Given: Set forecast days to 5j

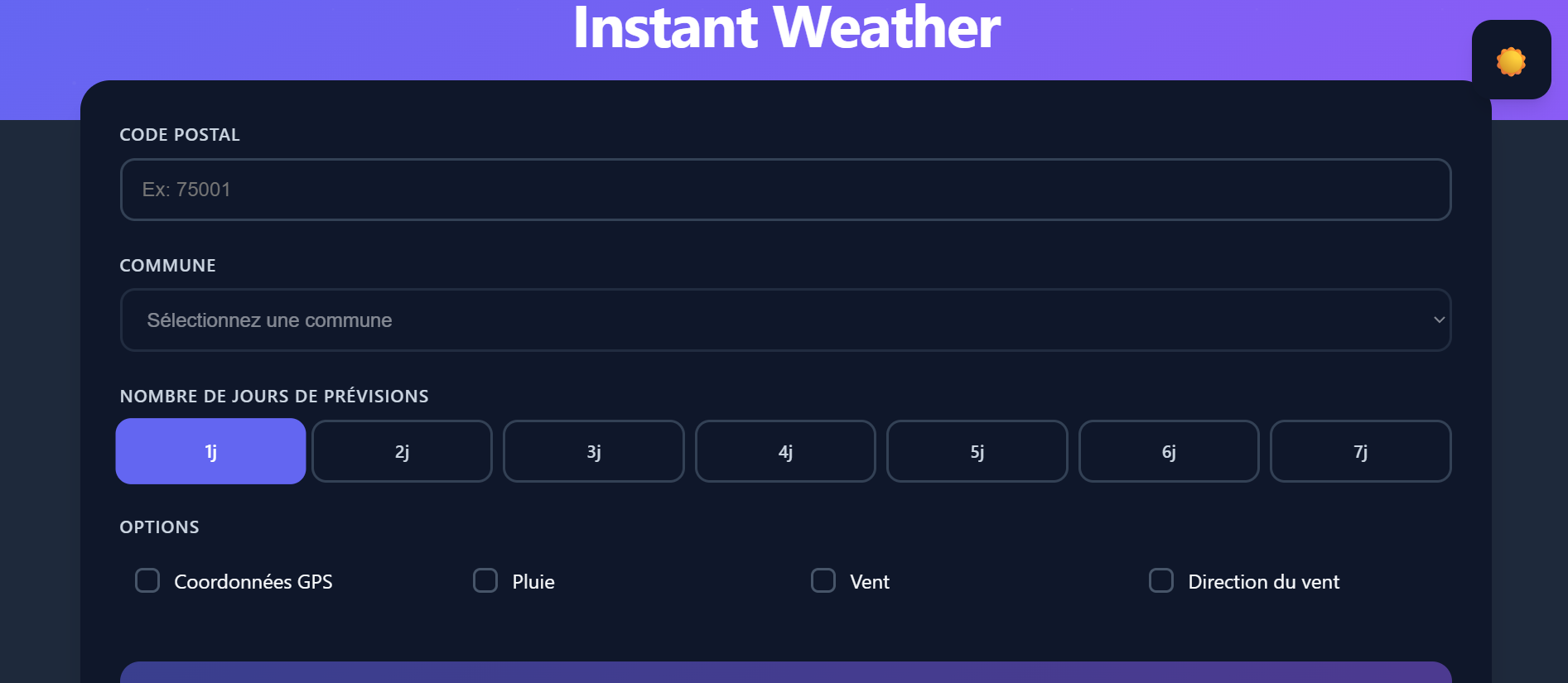Looking at the screenshot, I should pyautogui.click(x=977, y=451).
